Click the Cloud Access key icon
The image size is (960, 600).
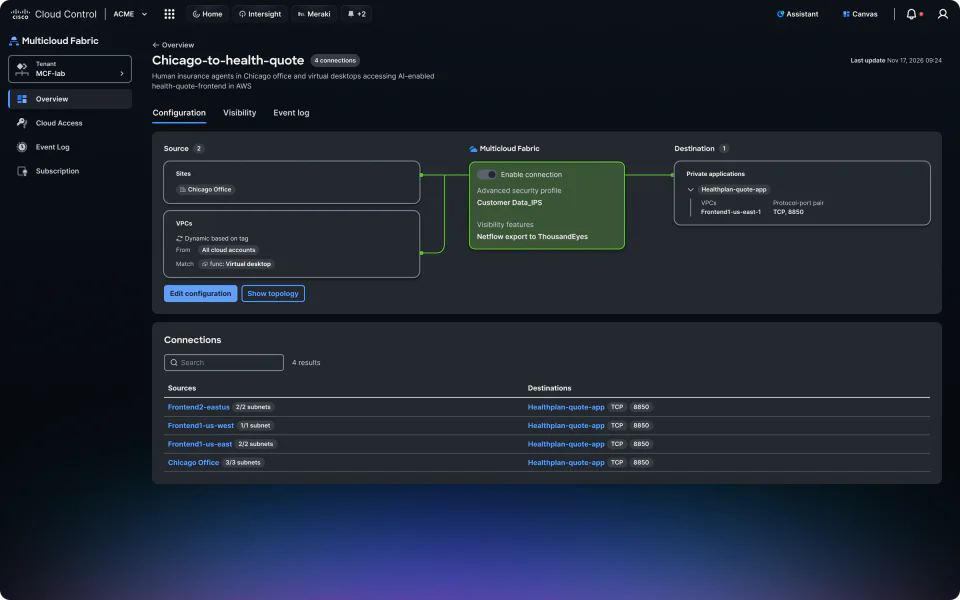coord(22,123)
